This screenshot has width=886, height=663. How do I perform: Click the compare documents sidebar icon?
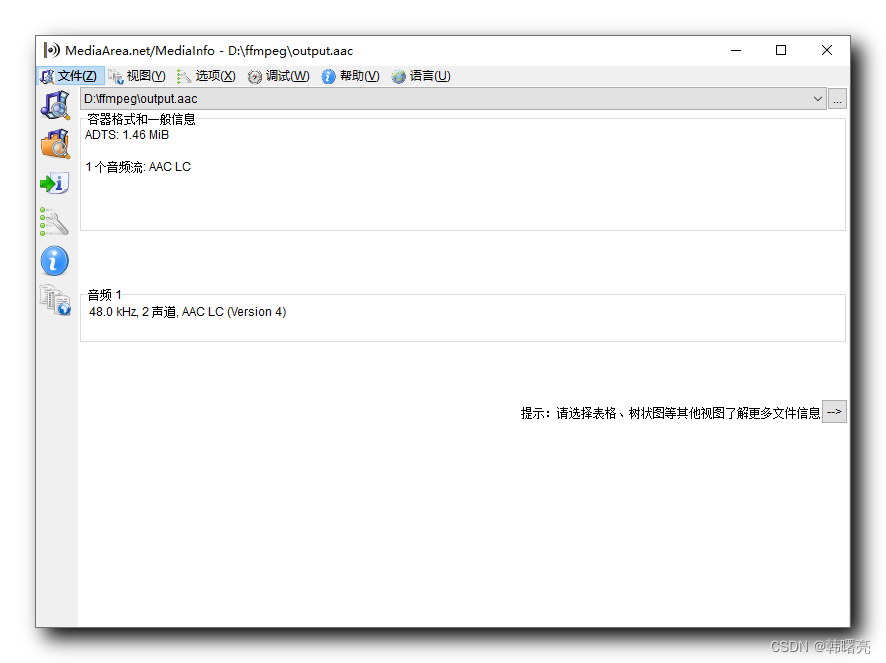point(55,299)
